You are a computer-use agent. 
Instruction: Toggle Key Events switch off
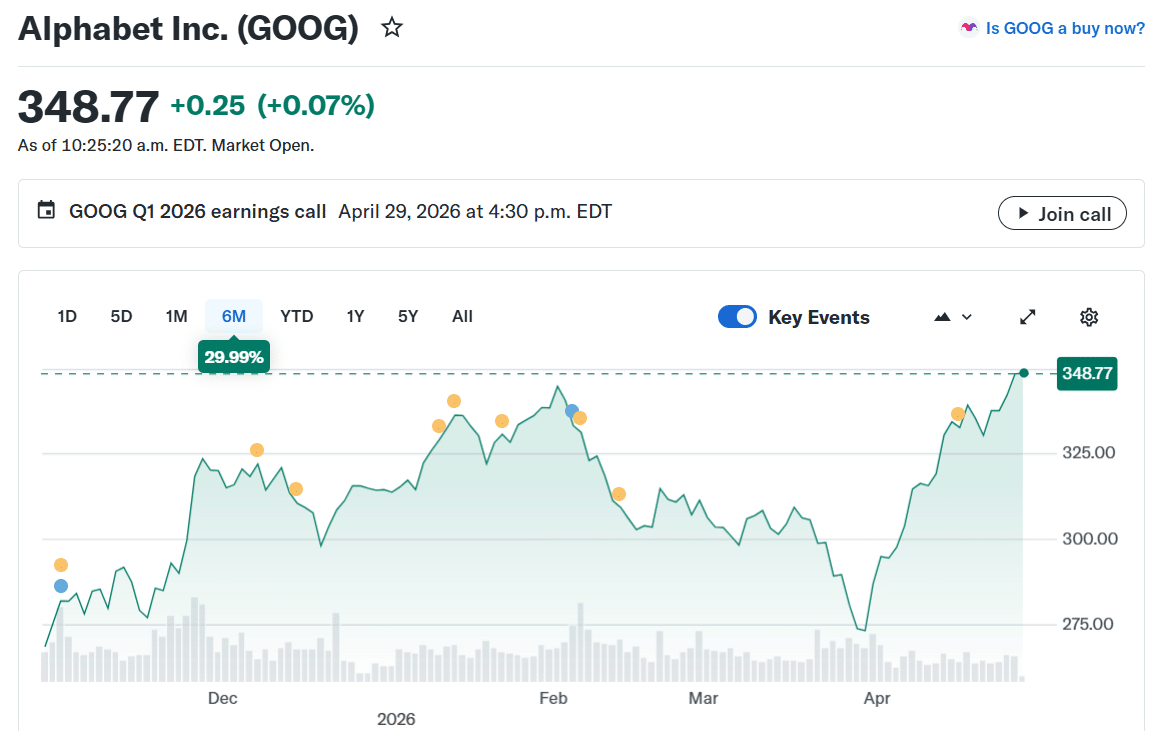737,317
